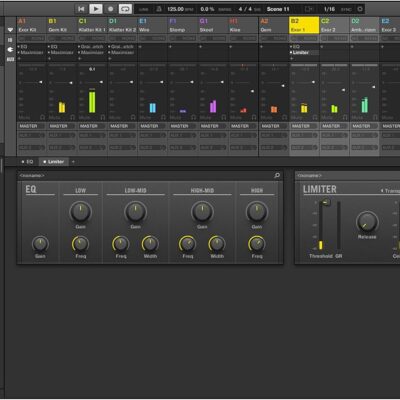
Task: Cue F1 Stomp channel headphone icon
Action: [194, 117]
